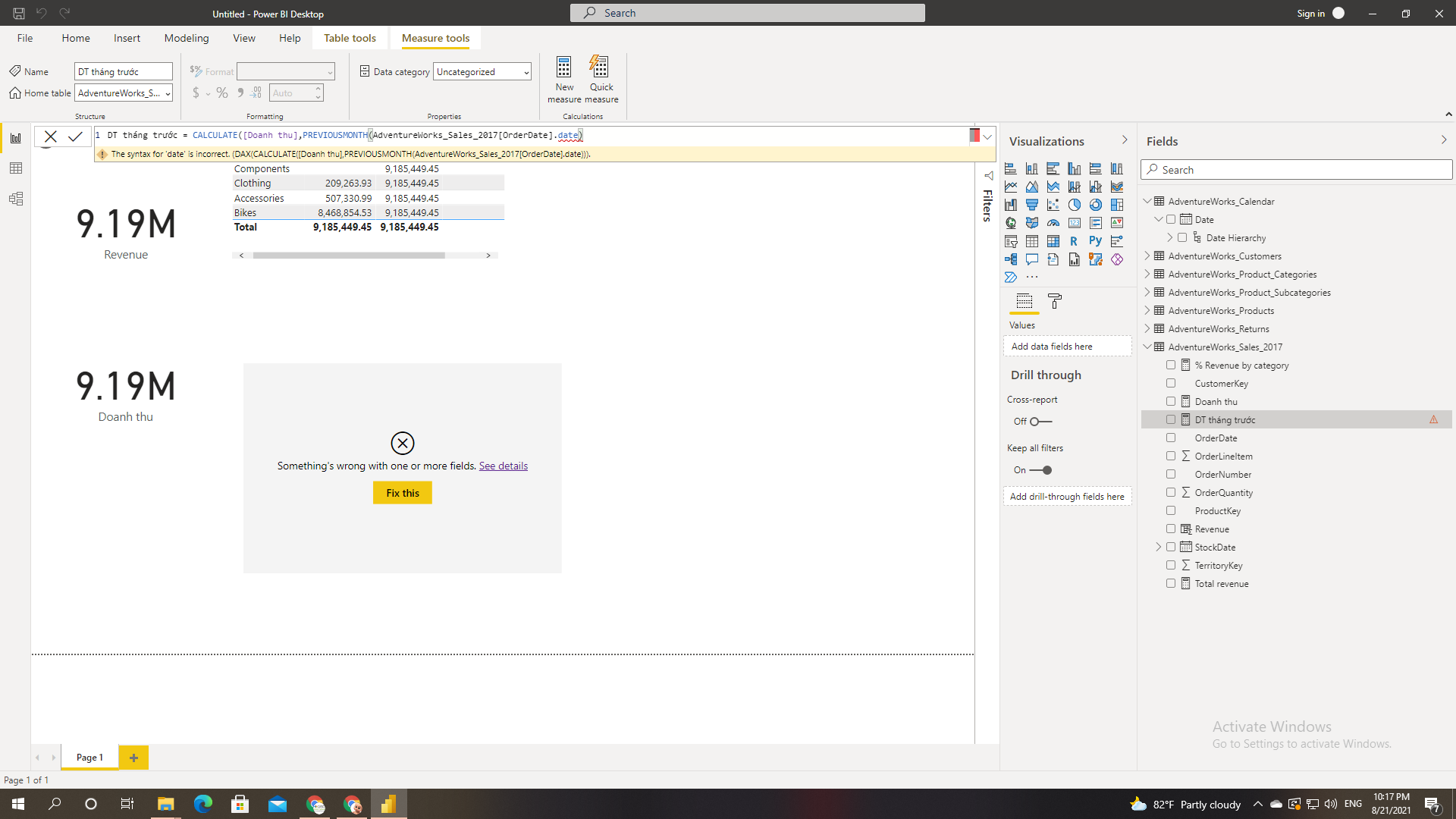The width and height of the screenshot is (1456, 819).
Task: Open the Home ribbon tab
Action: click(x=76, y=38)
